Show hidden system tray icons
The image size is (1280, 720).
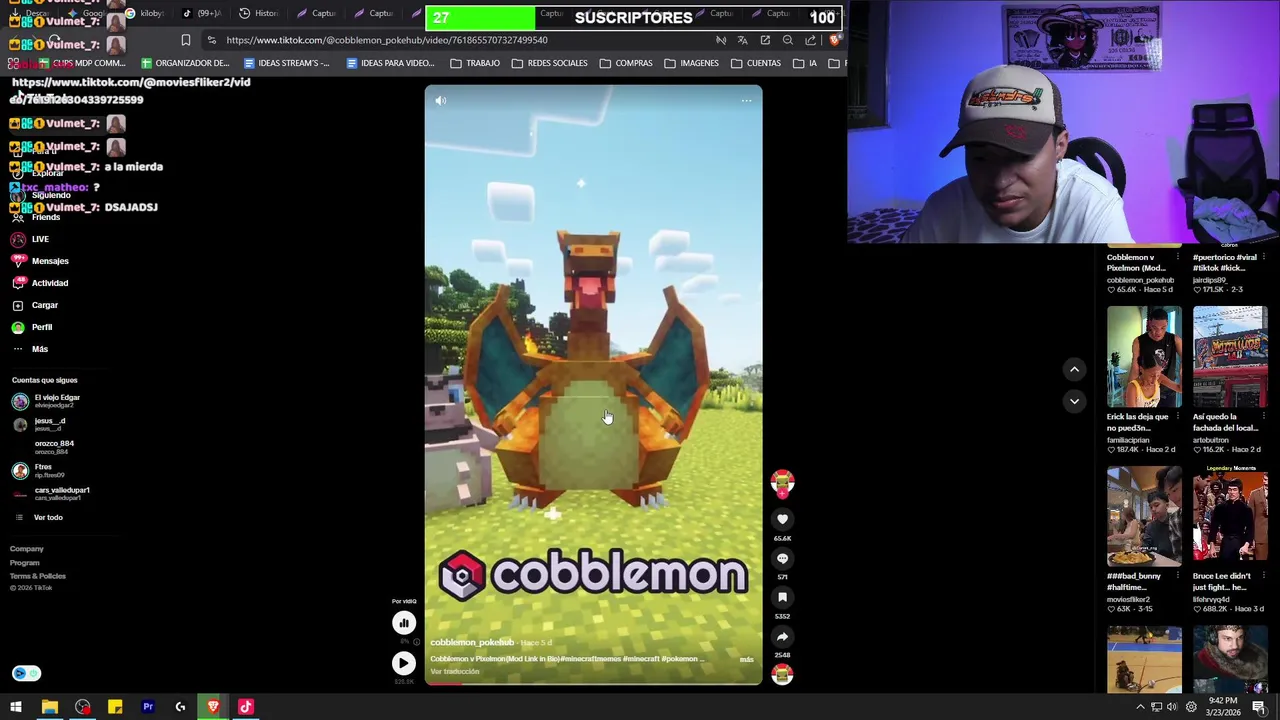(1140, 707)
